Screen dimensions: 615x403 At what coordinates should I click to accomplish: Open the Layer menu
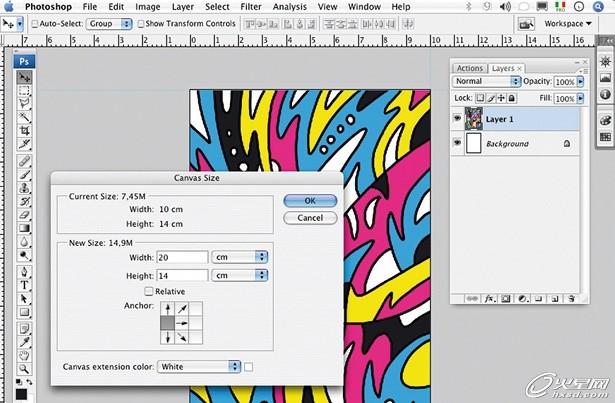183,7
